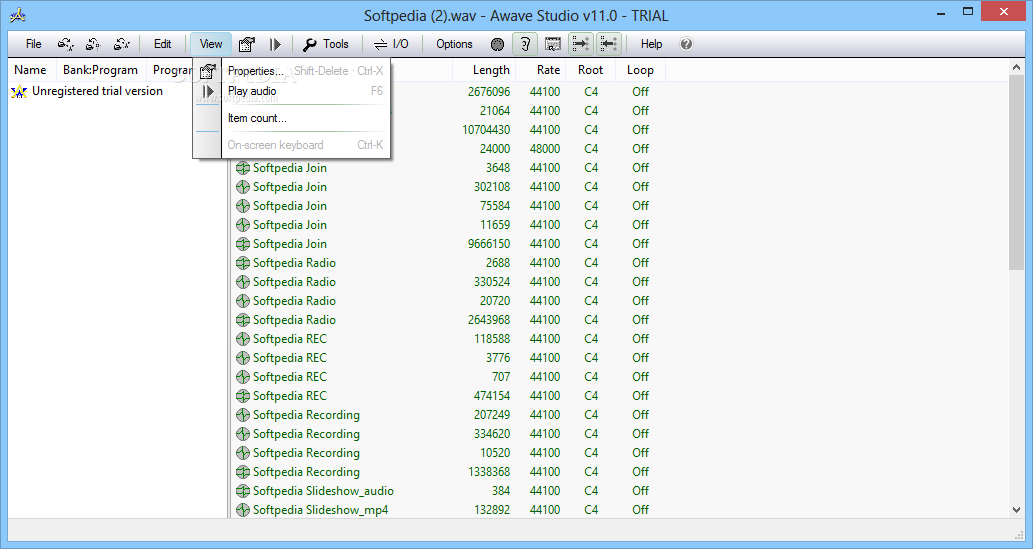This screenshot has width=1033, height=549.
Task: Choose Properties... from the View menu
Action: click(306, 71)
